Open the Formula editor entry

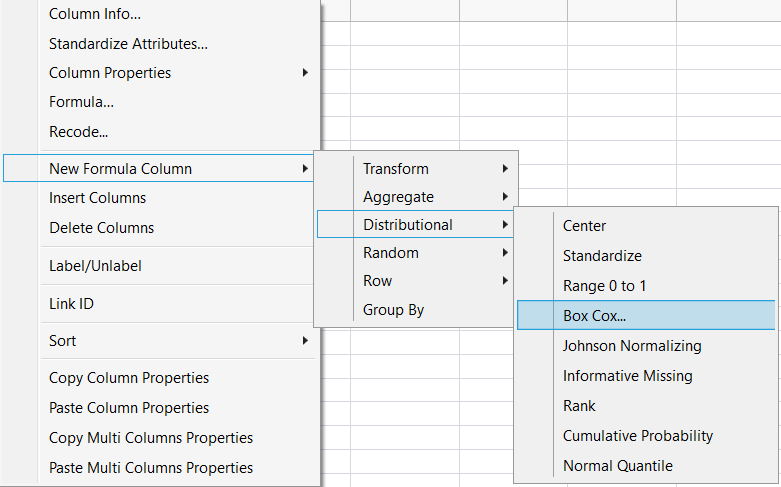(81, 102)
